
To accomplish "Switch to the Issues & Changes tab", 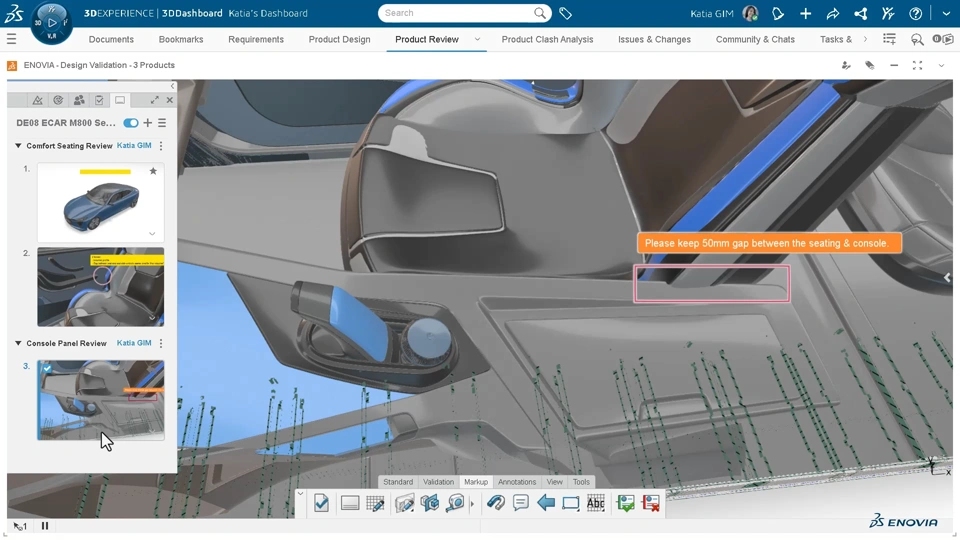I will pyautogui.click(x=654, y=39).
